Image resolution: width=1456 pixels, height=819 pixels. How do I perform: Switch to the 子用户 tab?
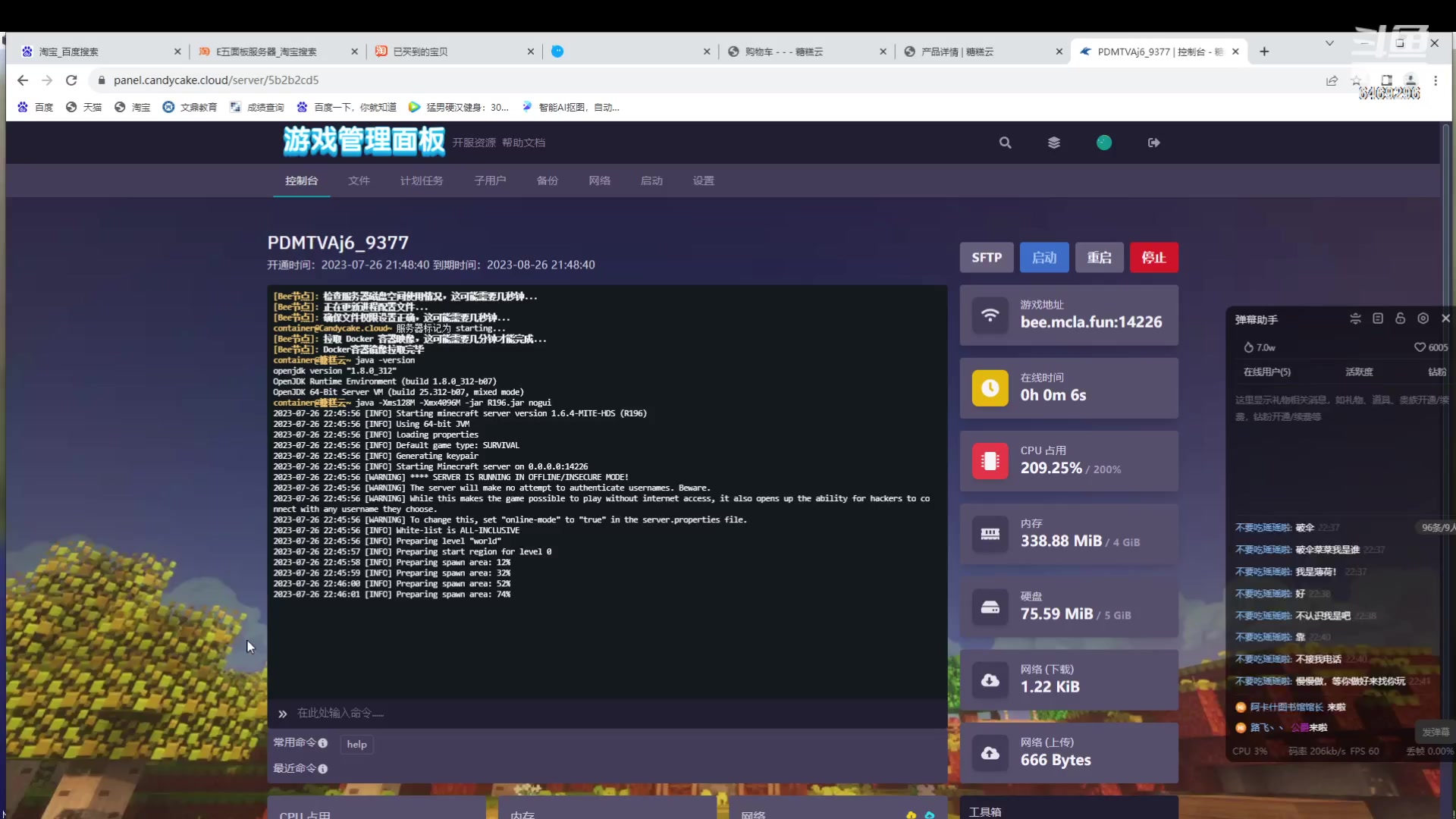tap(490, 180)
